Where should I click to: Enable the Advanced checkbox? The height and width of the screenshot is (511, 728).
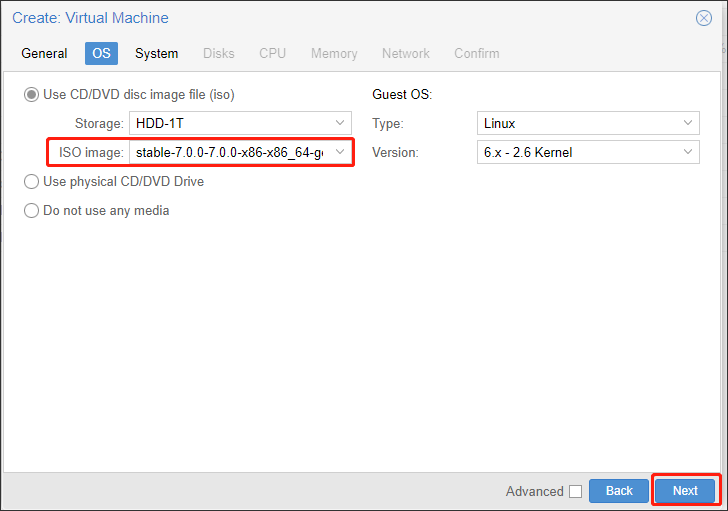tap(575, 491)
